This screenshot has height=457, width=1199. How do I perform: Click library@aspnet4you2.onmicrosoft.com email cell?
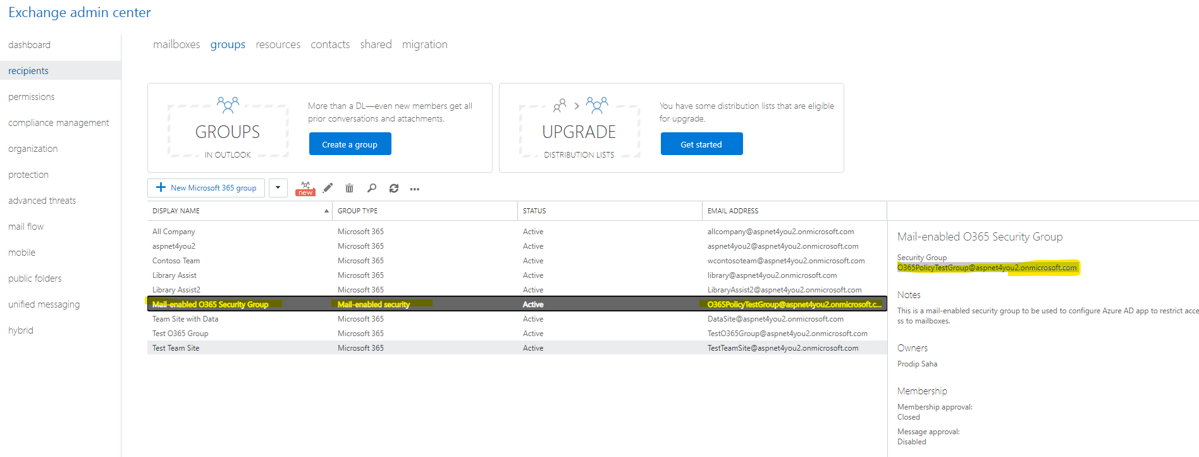(x=772, y=275)
